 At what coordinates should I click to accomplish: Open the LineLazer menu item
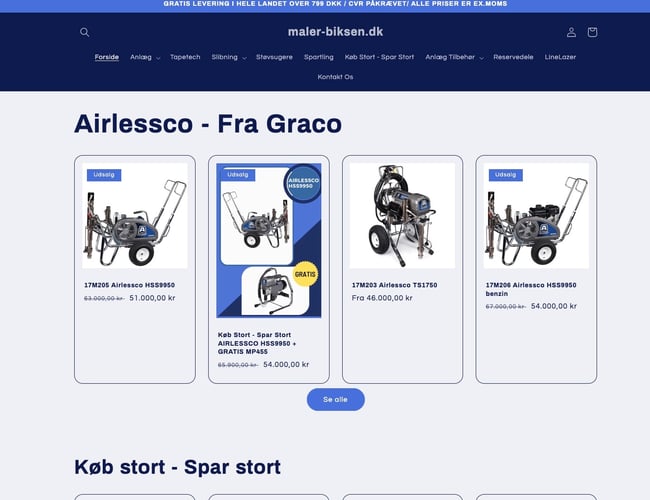560,57
